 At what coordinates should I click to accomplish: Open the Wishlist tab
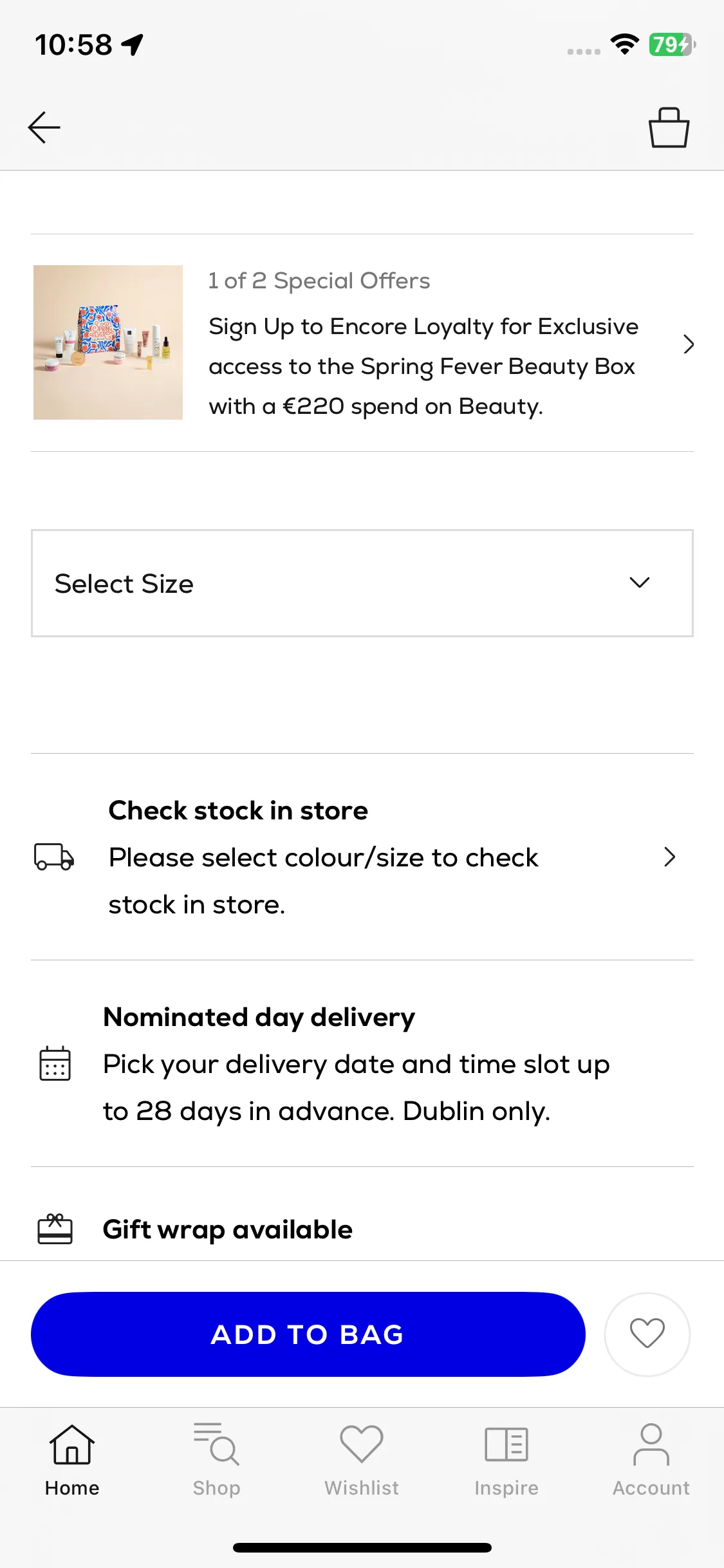tap(362, 1460)
